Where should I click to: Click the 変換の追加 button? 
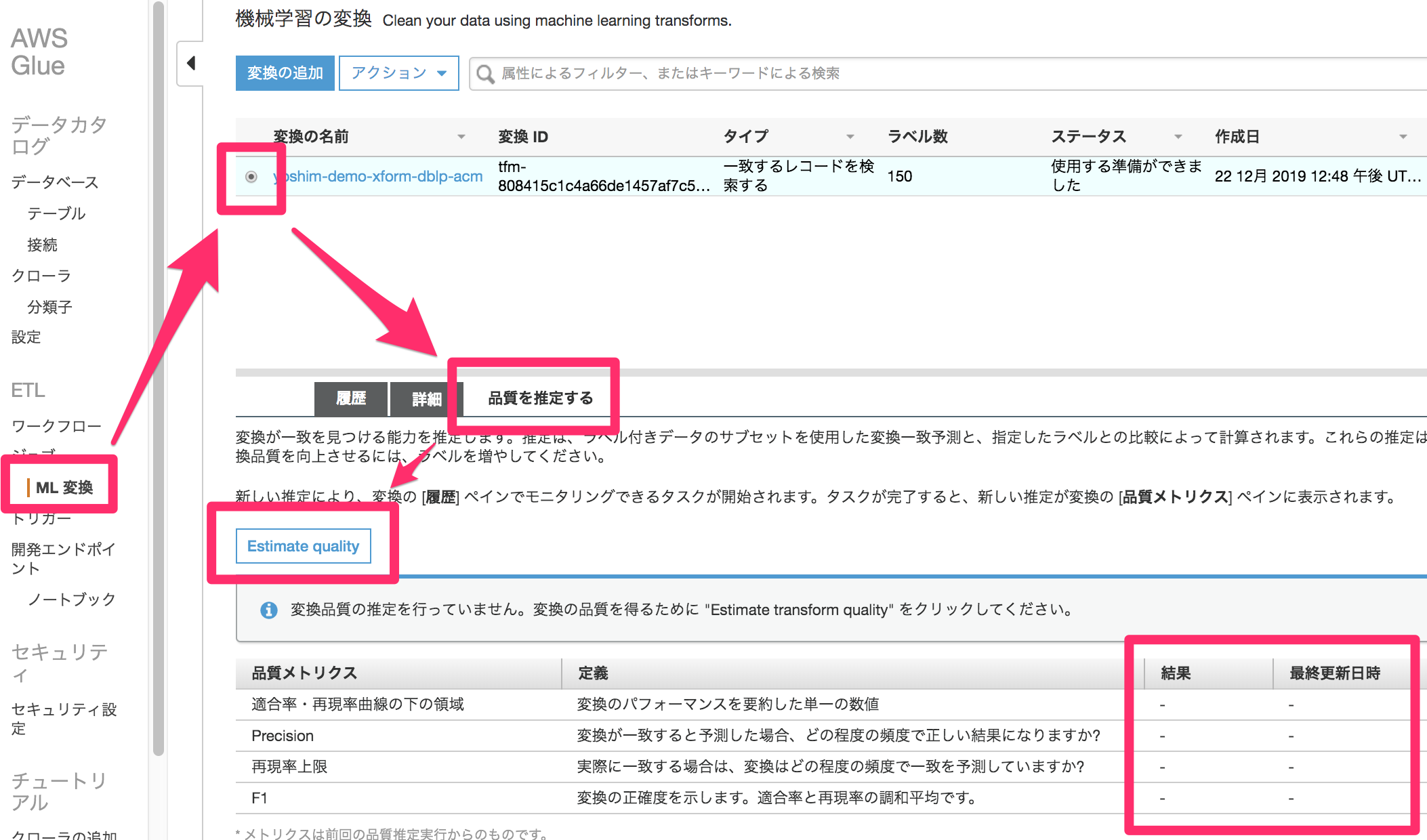point(285,73)
